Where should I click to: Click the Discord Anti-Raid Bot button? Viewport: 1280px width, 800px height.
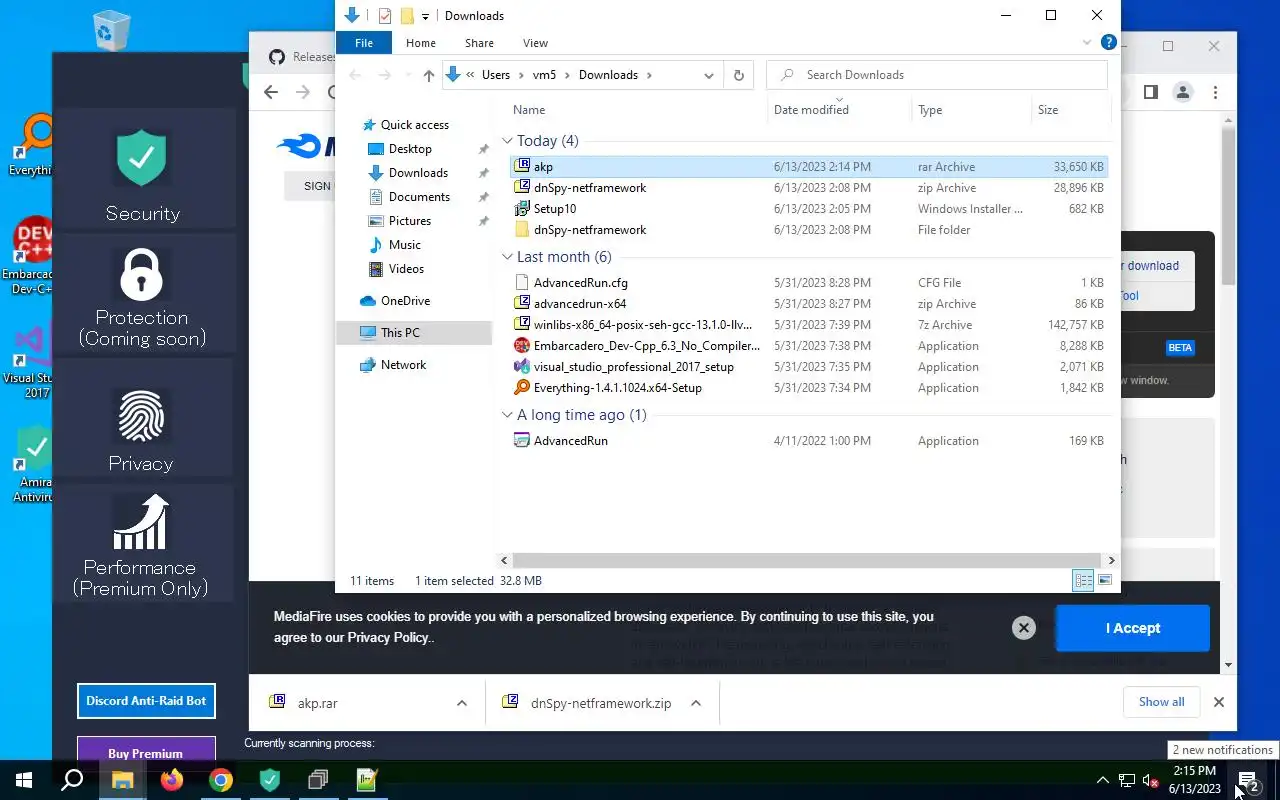click(146, 701)
